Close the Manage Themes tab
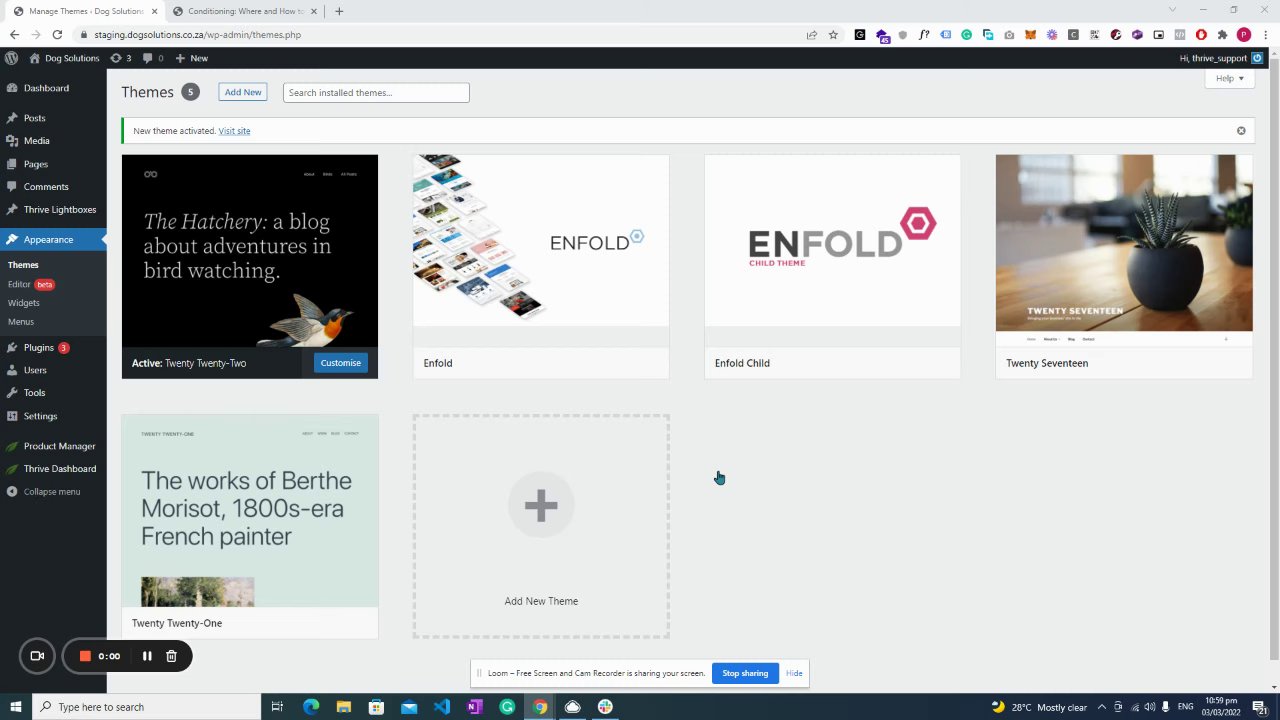Image resolution: width=1280 pixels, height=720 pixels. point(155,11)
